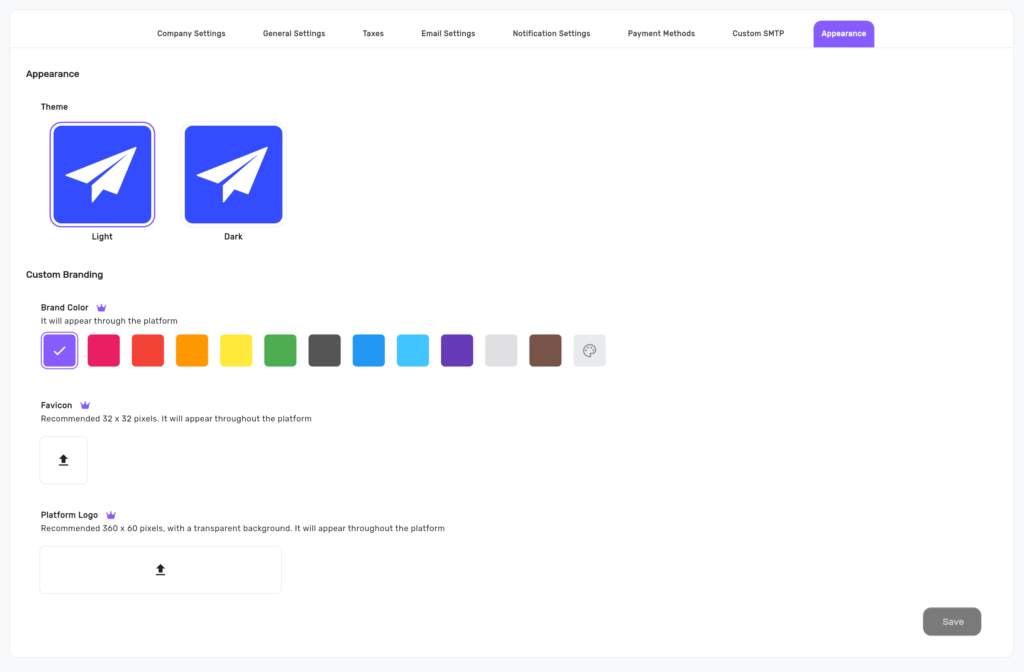Open the Company Settings tab

191,33
